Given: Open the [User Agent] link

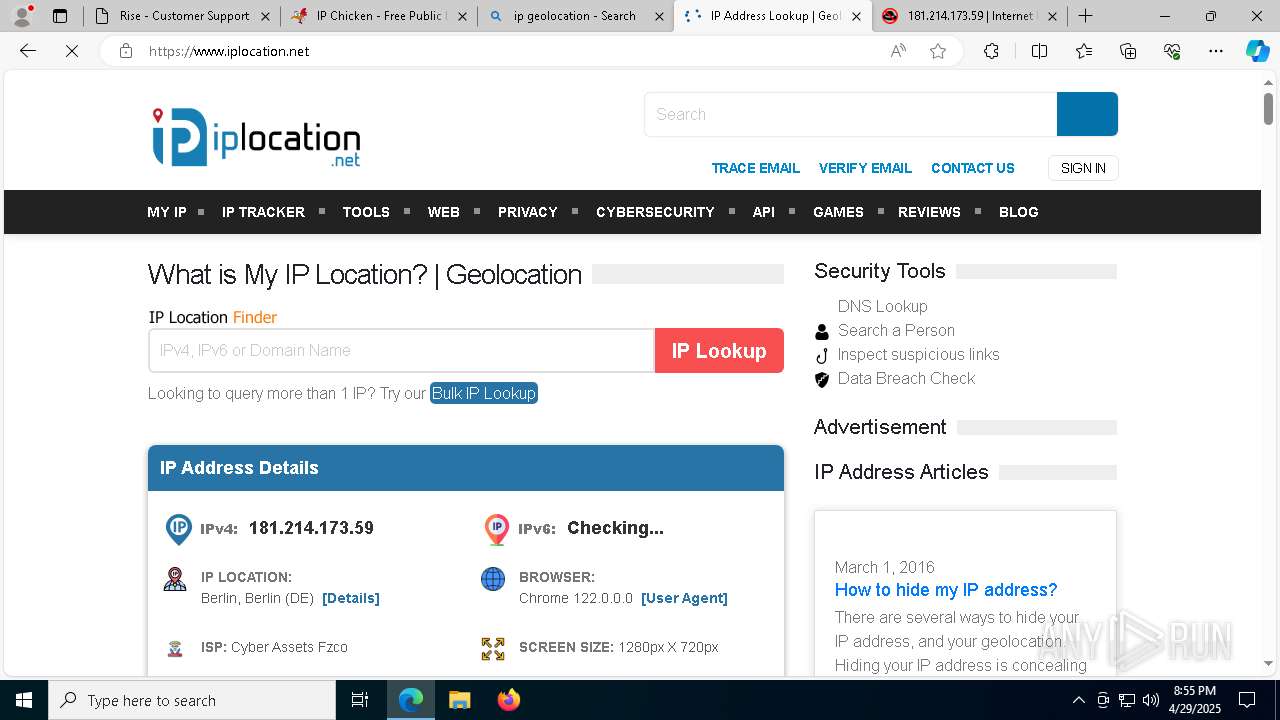Looking at the screenshot, I should tap(684, 598).
